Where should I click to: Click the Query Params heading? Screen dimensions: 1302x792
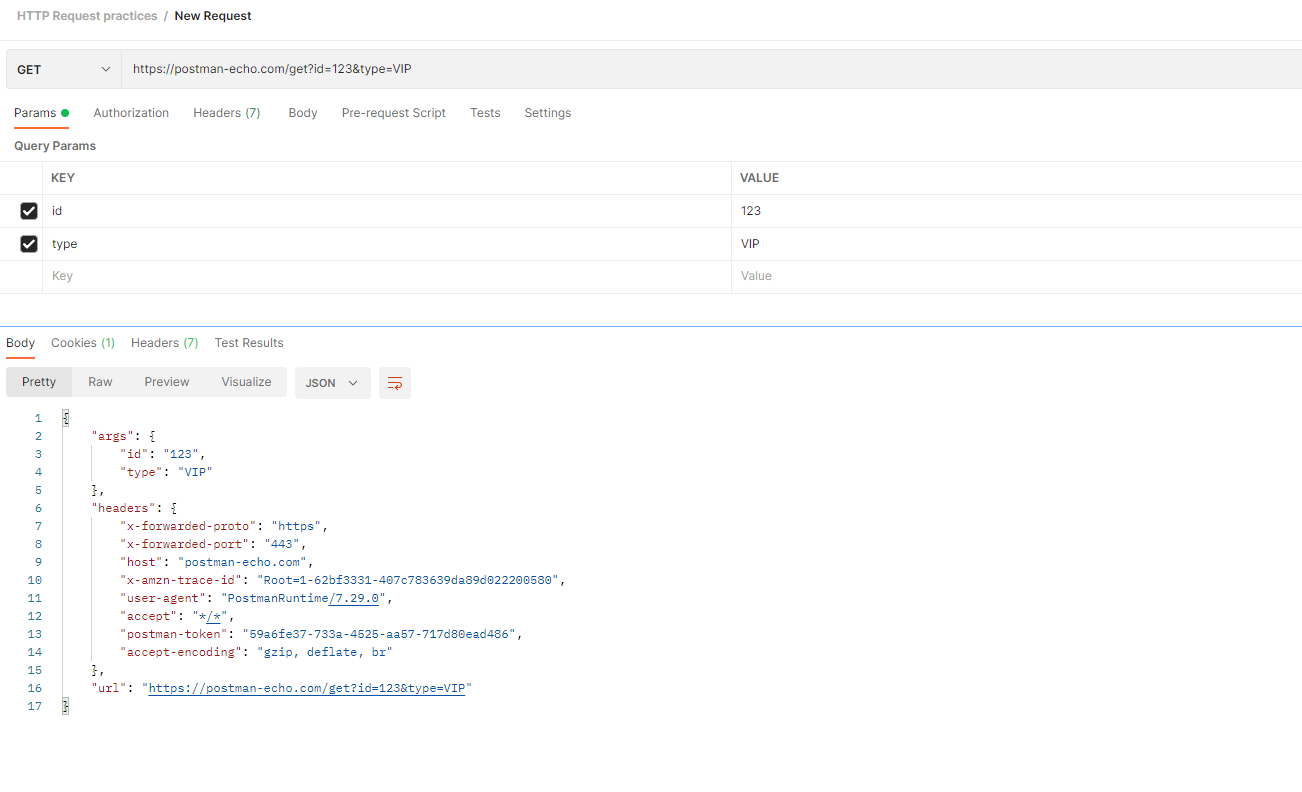pyautogui.click(x=55, y=146)
